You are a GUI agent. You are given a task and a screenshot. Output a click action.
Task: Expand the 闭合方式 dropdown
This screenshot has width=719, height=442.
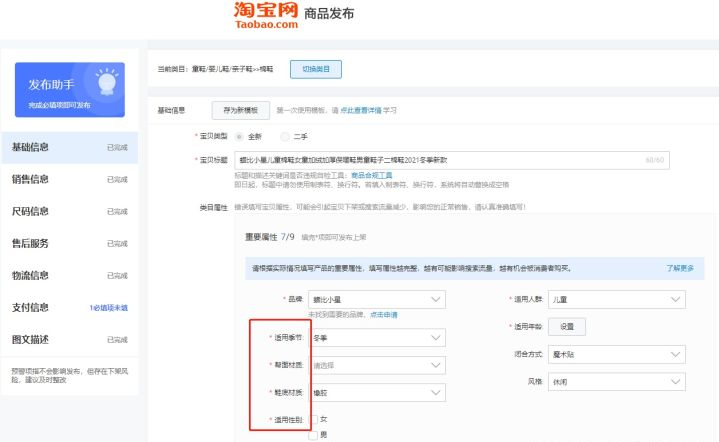[x=618, y=355]
